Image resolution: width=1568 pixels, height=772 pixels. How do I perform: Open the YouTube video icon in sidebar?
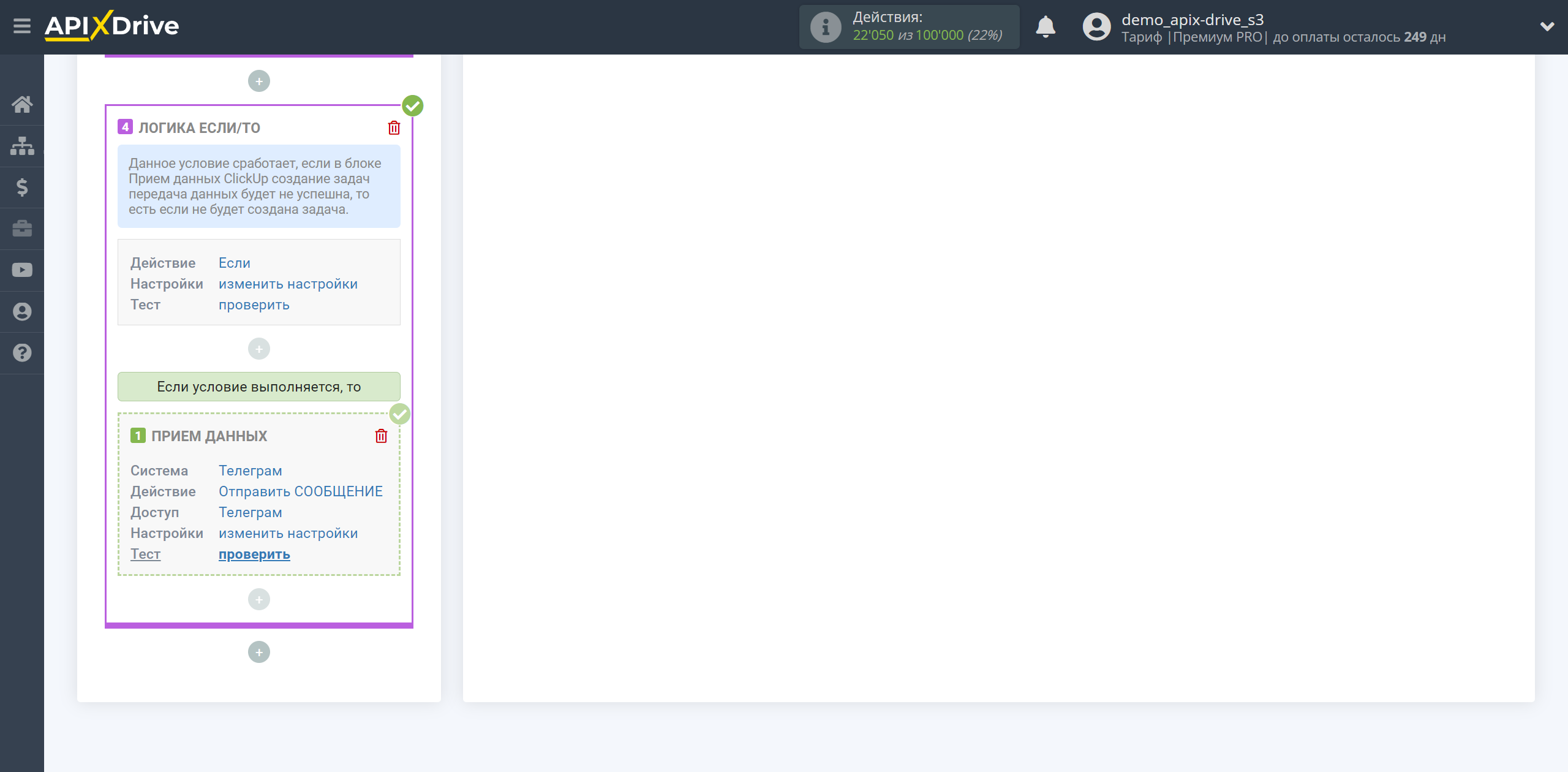tap(22, 270)
